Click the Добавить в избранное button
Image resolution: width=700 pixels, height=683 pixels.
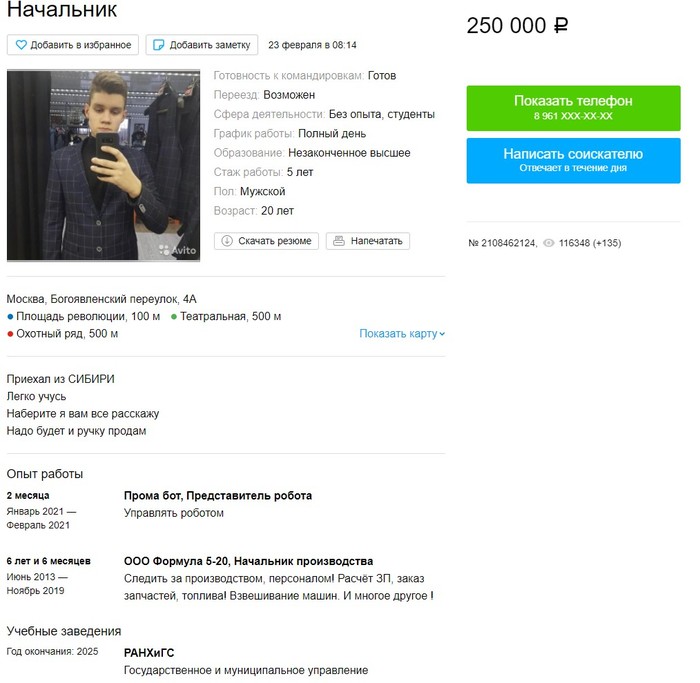pyautogui.click(x=73, y=45)
